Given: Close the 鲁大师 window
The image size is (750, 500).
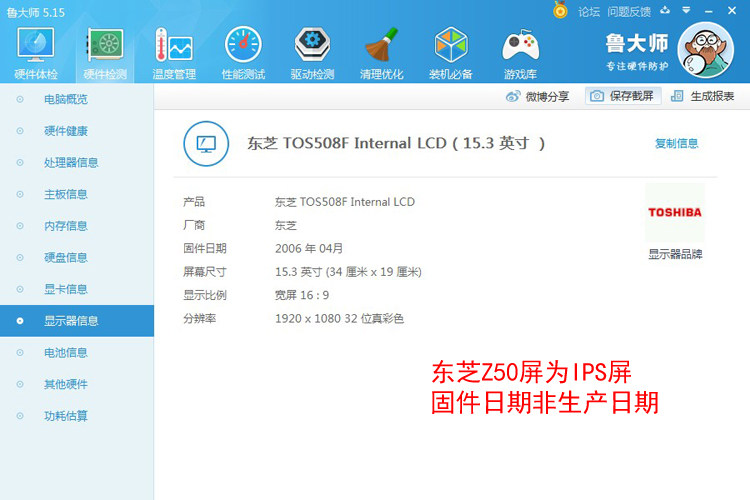Looking at the screenshot, I should tap(732, 10).
